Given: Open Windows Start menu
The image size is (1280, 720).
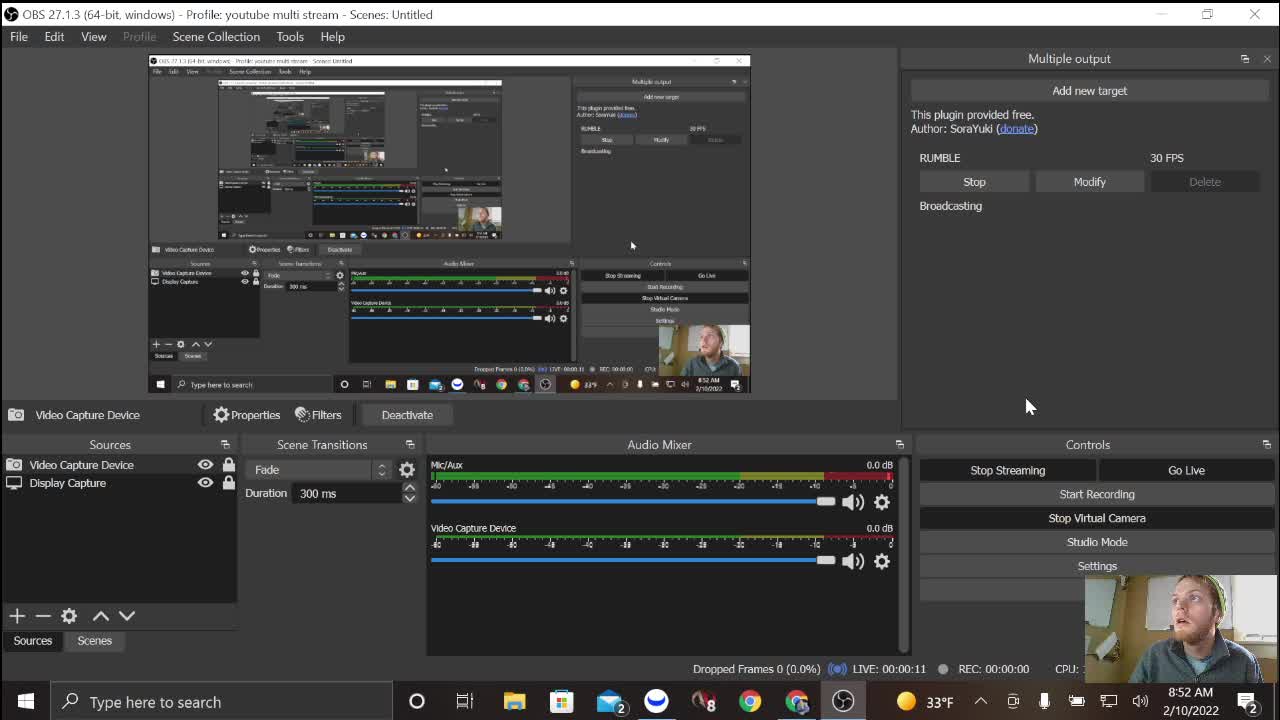Looking at the screenshot, I should click(25, 702).
